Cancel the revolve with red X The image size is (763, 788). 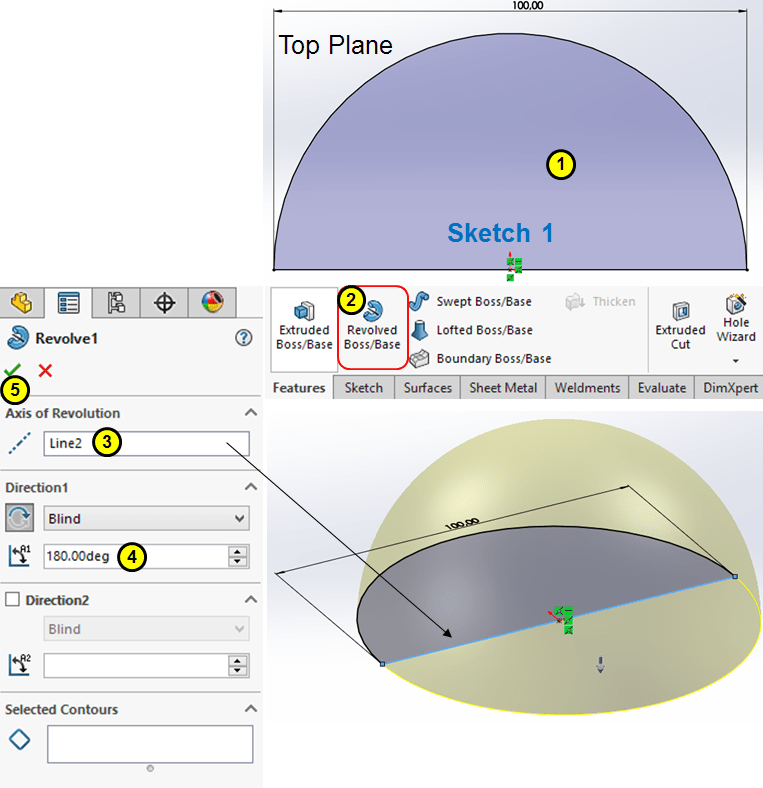click(x=45, y=370)
